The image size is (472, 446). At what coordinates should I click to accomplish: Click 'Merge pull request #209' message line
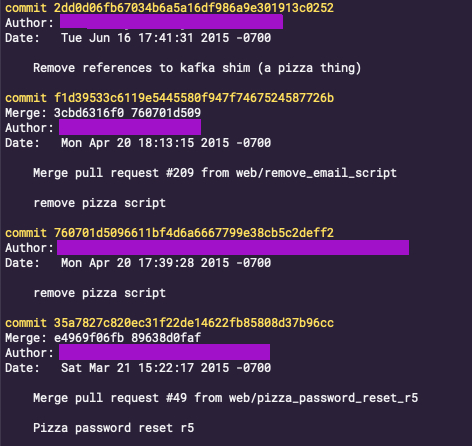[x=215, y=173]
